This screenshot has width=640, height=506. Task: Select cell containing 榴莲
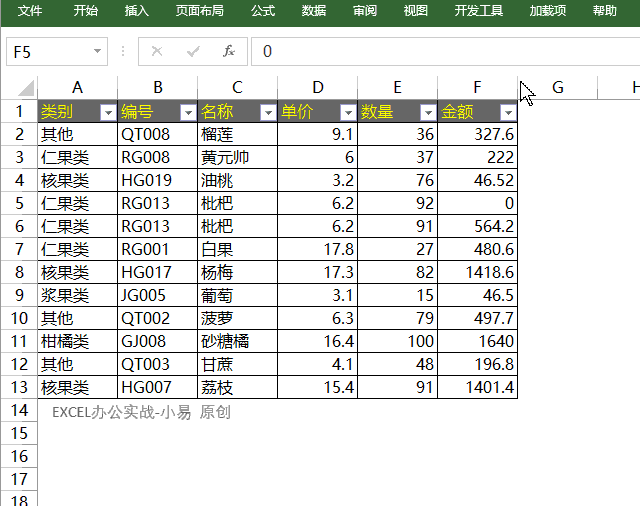tap(238, 134)
